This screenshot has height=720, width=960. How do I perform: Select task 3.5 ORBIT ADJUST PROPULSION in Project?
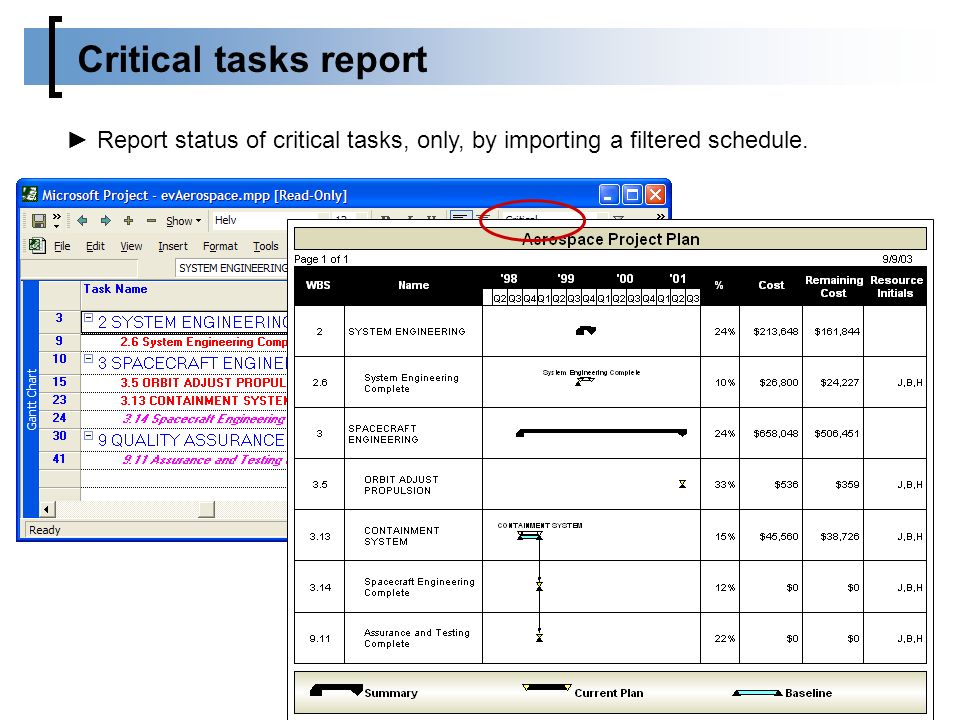tap(203, 383)
